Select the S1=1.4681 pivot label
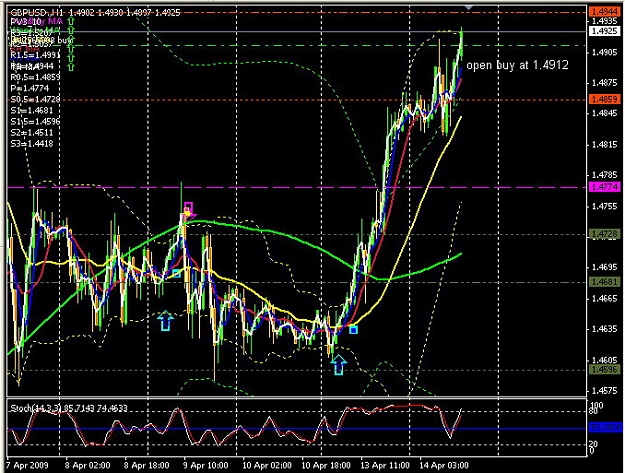Viewport: 625px width, 473px height. point(31,110)
